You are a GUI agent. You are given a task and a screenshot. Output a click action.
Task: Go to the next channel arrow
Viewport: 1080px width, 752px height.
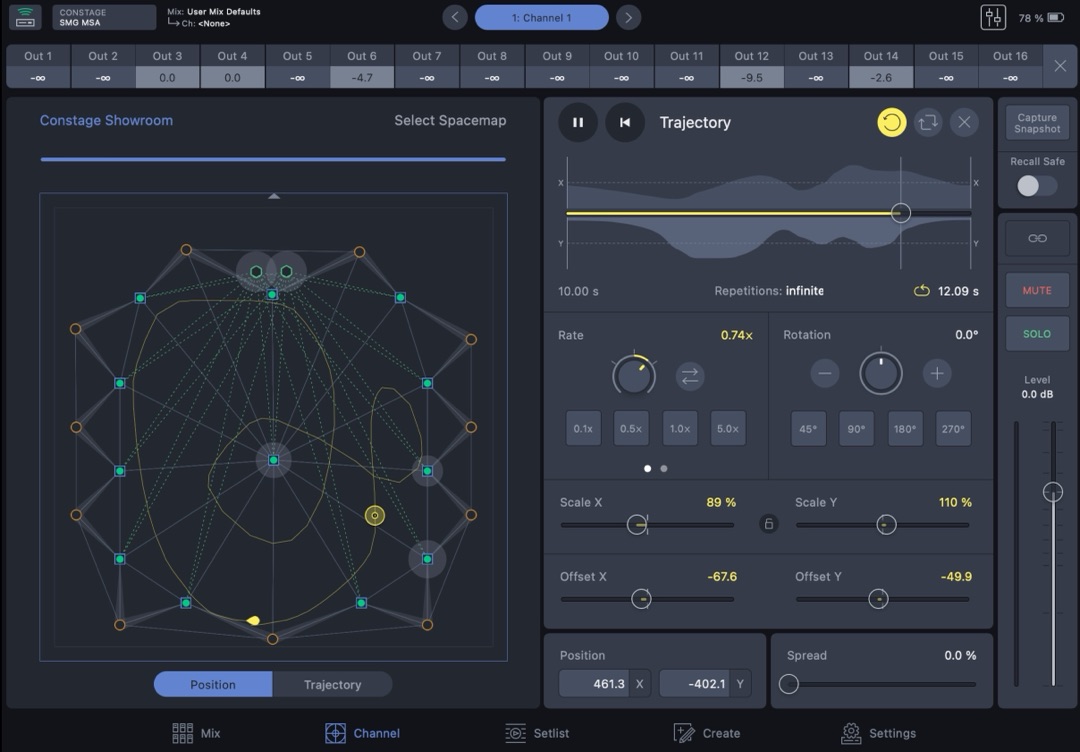(x=628, y=17)
